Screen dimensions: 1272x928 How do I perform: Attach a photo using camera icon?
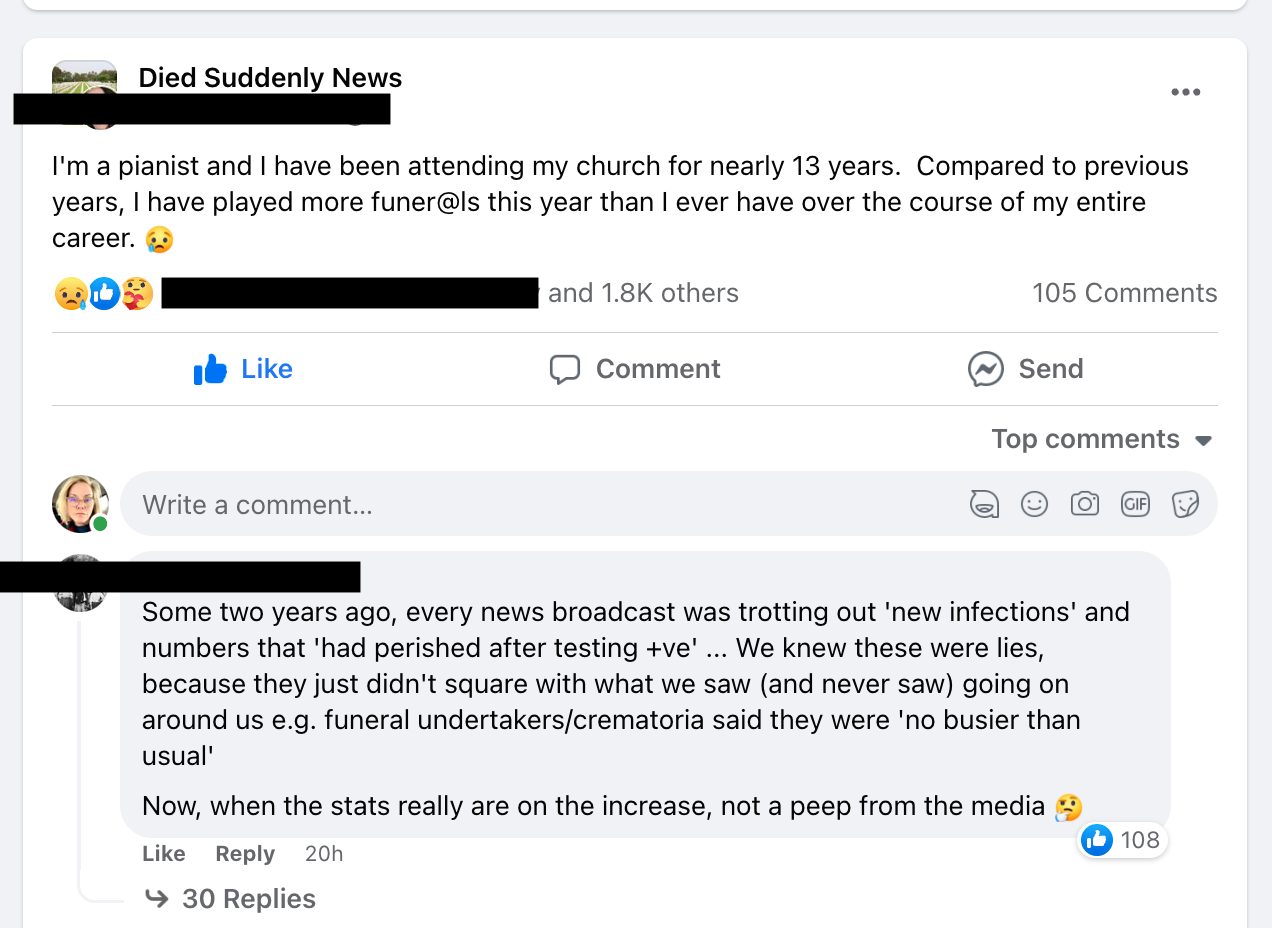[x=1084, y=504]
